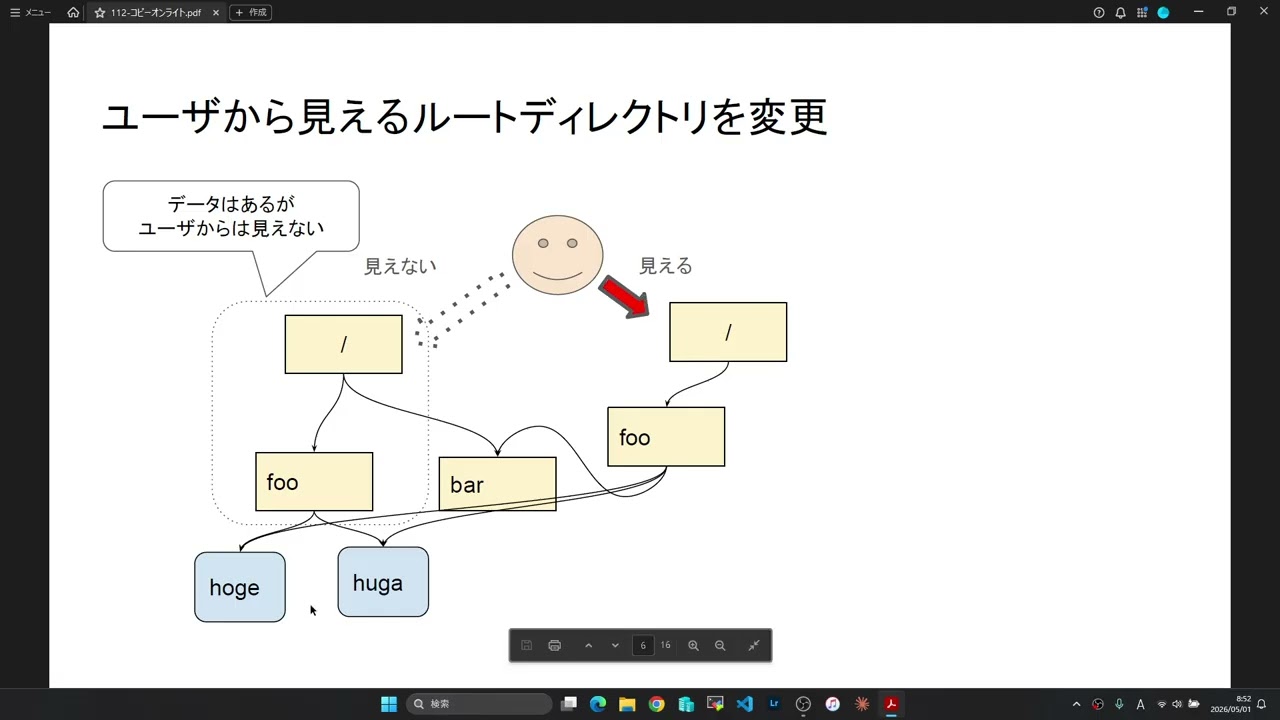
Task: Launch Microsoft Edge from taskbar
Action: coord(598,704)
